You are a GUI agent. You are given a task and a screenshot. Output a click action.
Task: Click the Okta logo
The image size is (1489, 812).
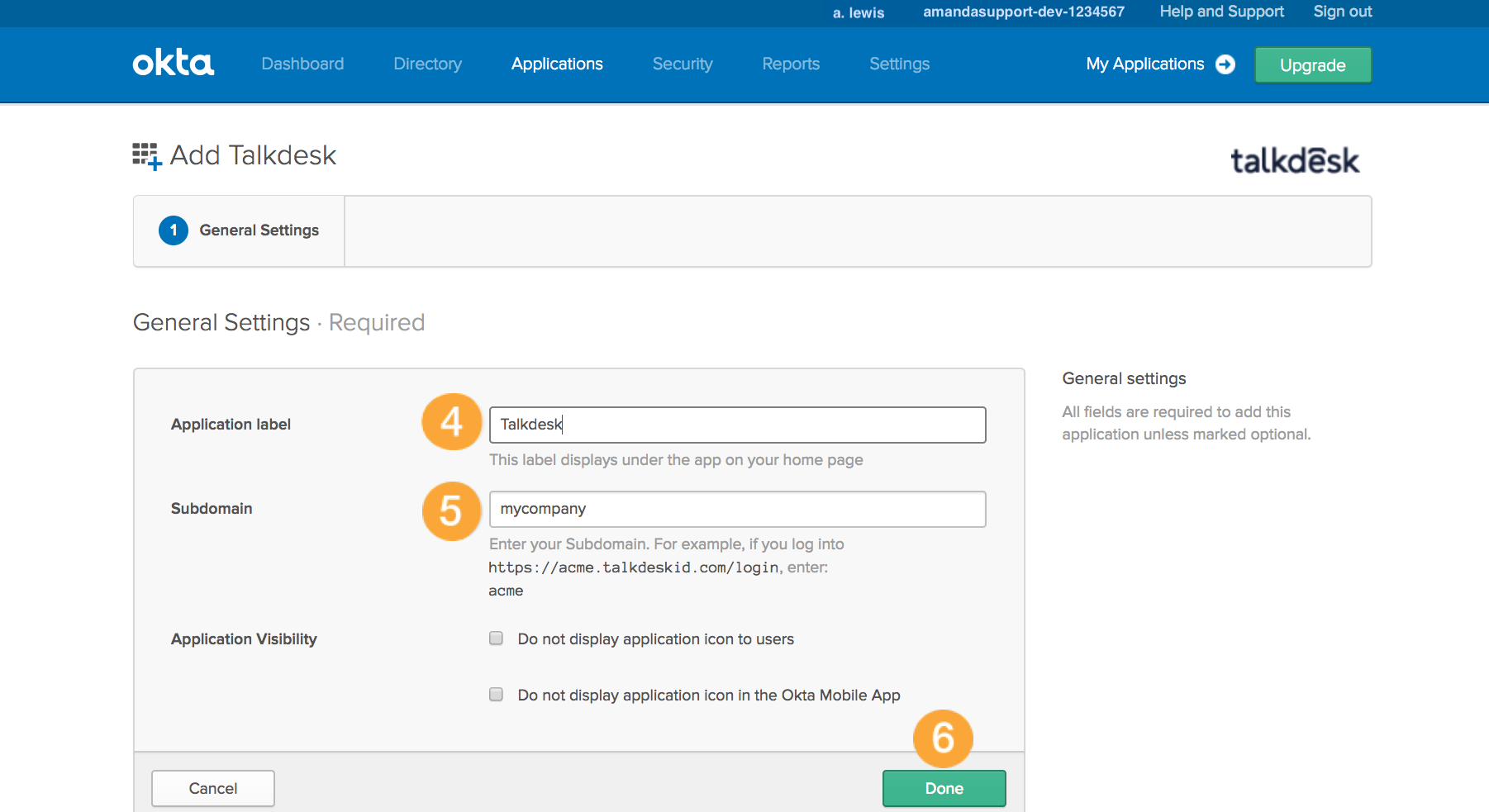point(174,63)
